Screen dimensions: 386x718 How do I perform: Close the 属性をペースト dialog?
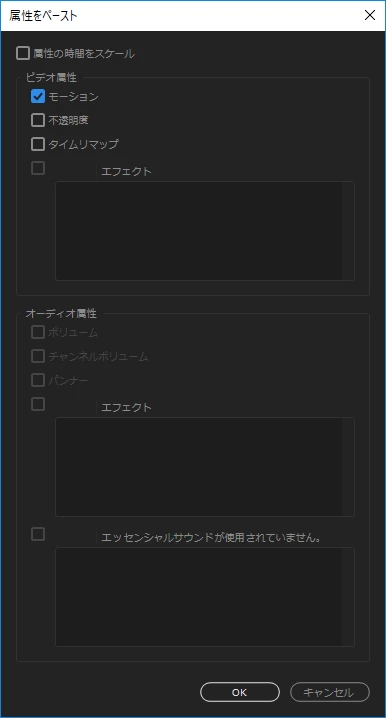(370, 15)
